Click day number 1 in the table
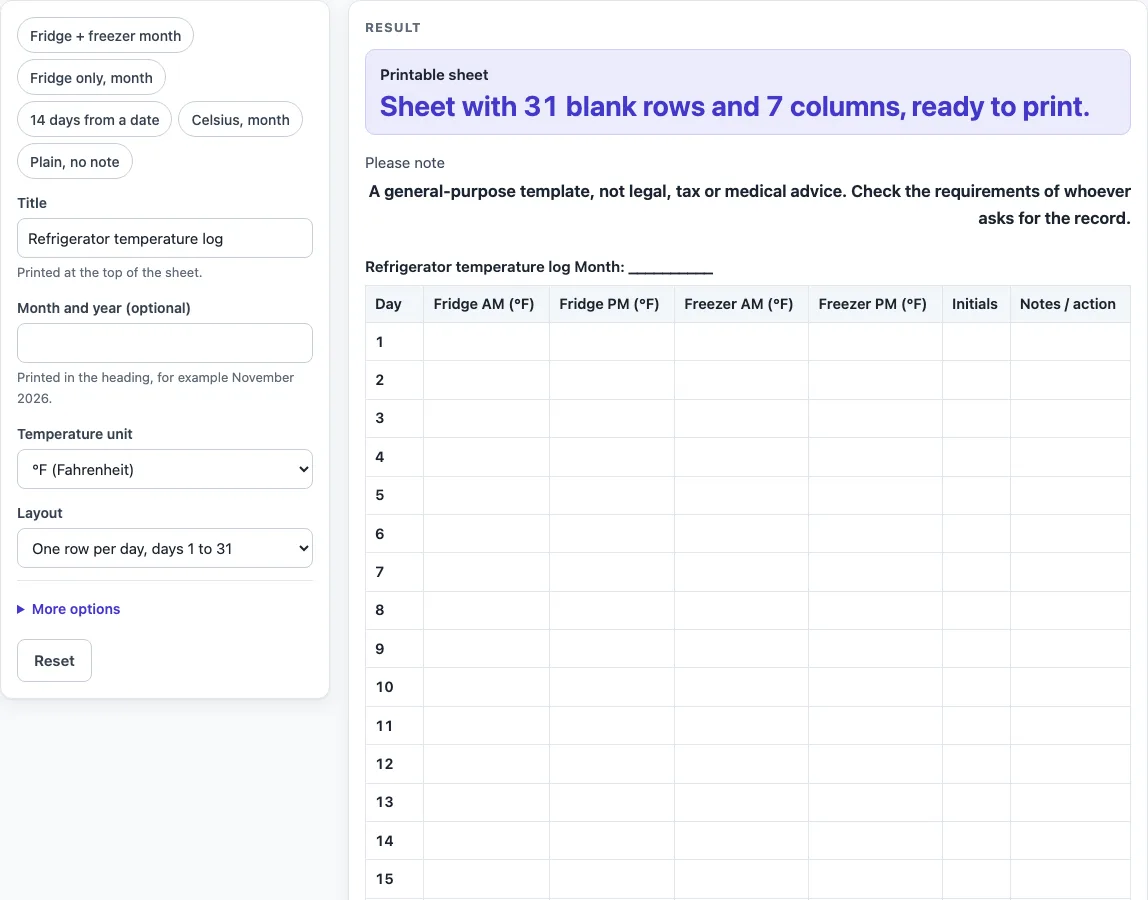Viewport: 1148px width, 900px height. click(x=379, y=342)
